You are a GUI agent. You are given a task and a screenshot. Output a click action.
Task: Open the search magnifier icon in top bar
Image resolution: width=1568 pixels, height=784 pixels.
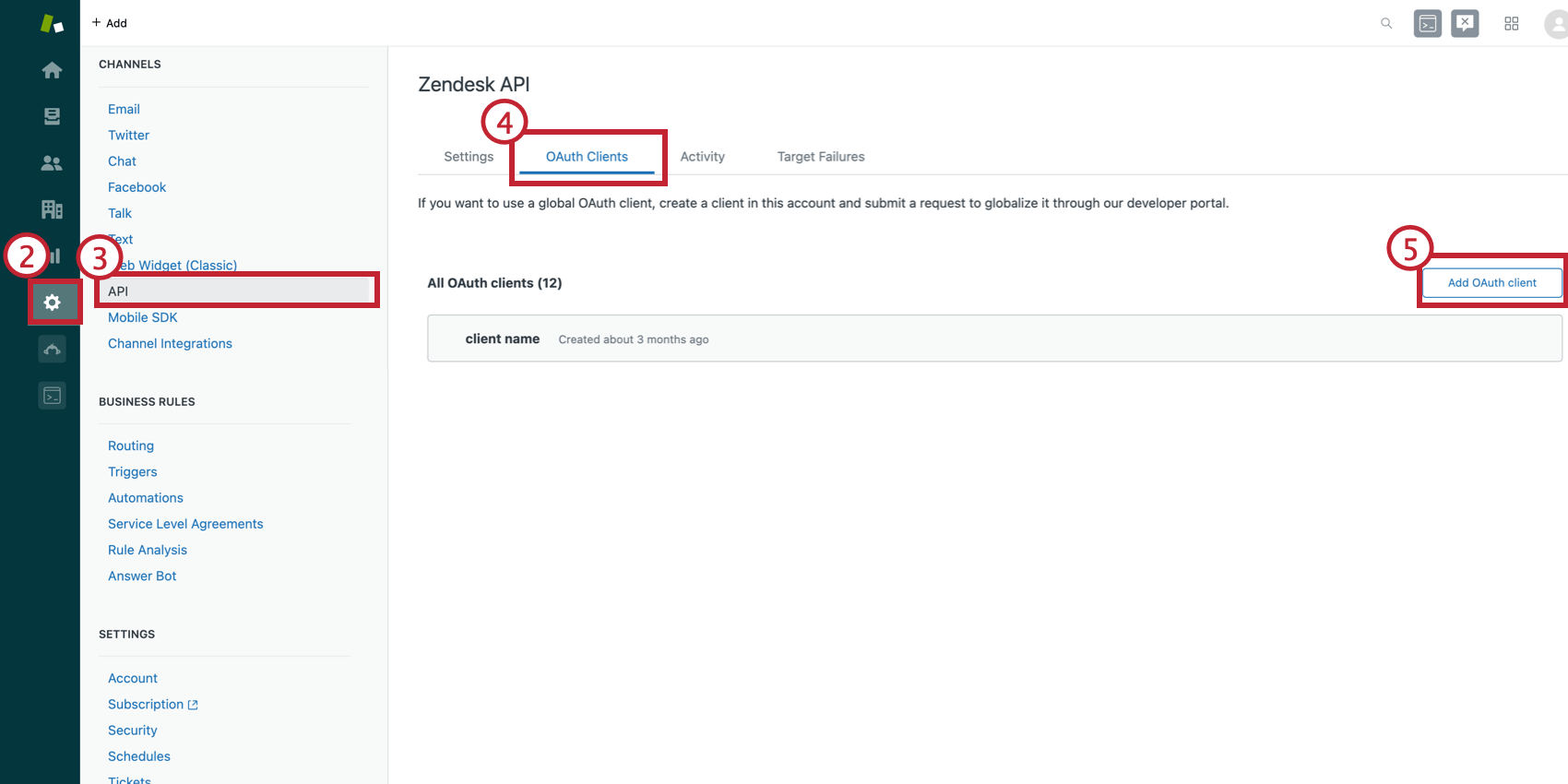tap(1386, 23)
